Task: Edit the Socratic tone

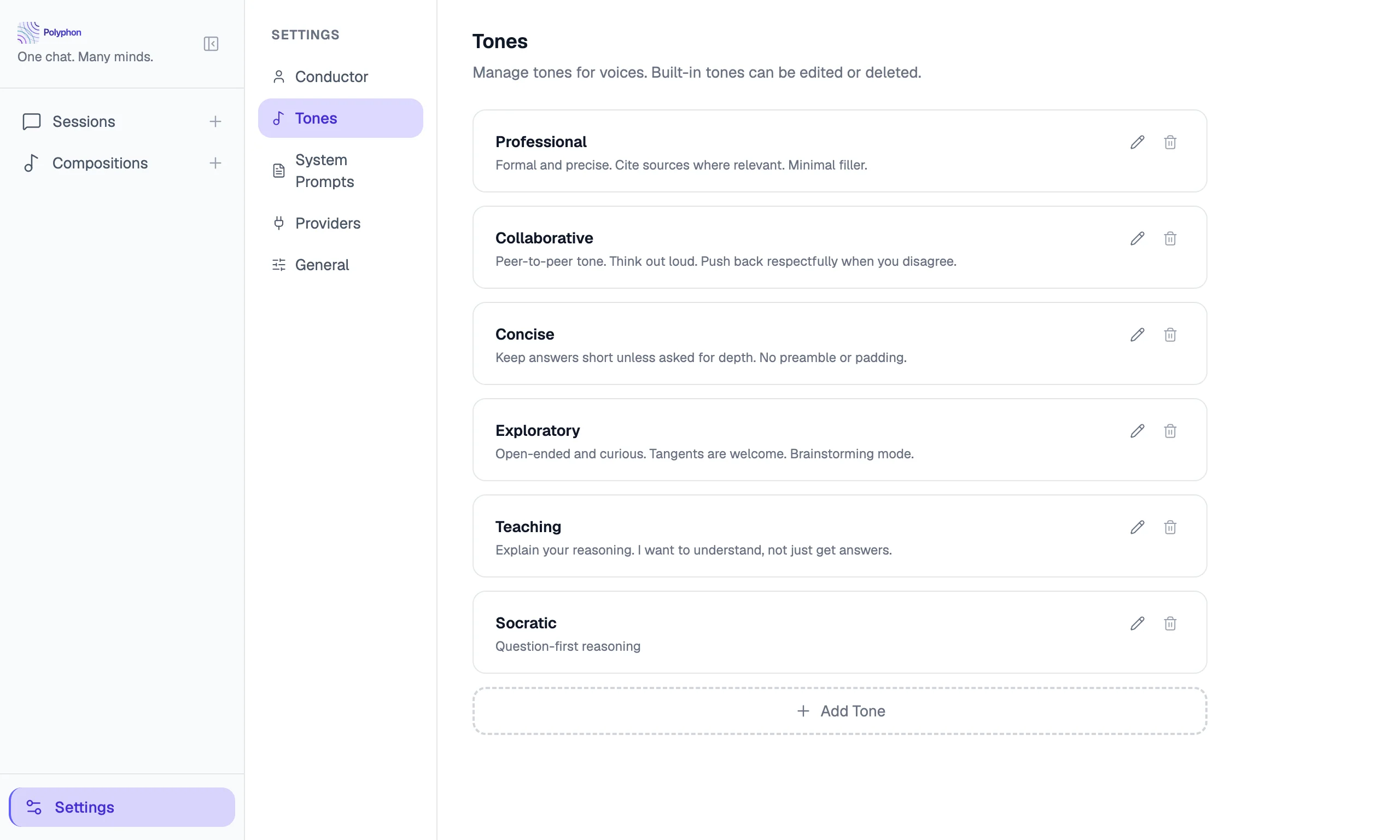Action: pos(1137,623)
